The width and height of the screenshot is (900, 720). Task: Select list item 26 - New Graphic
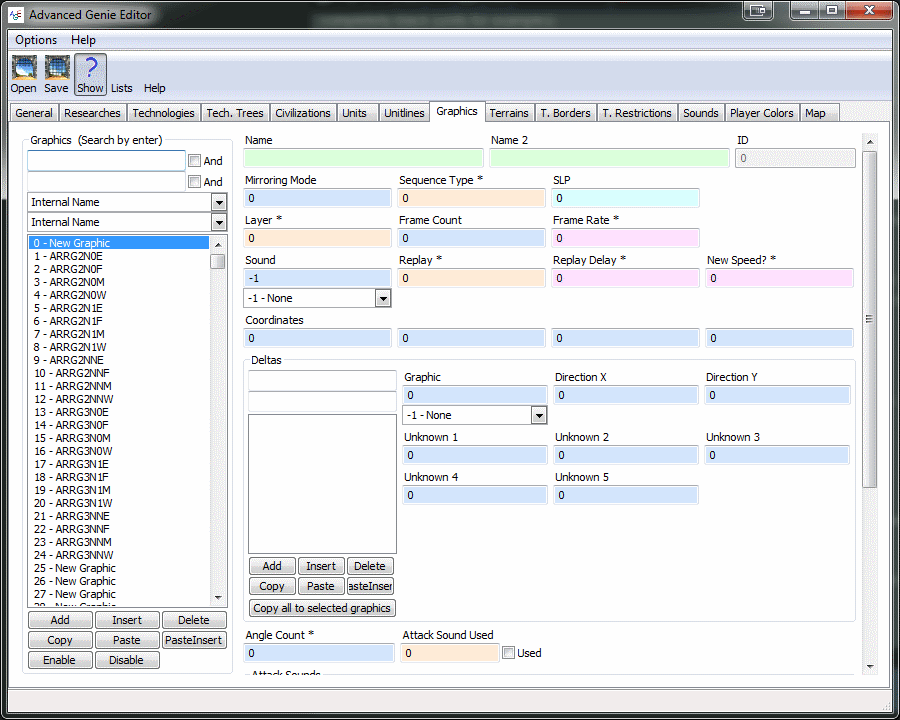(118, 581)
